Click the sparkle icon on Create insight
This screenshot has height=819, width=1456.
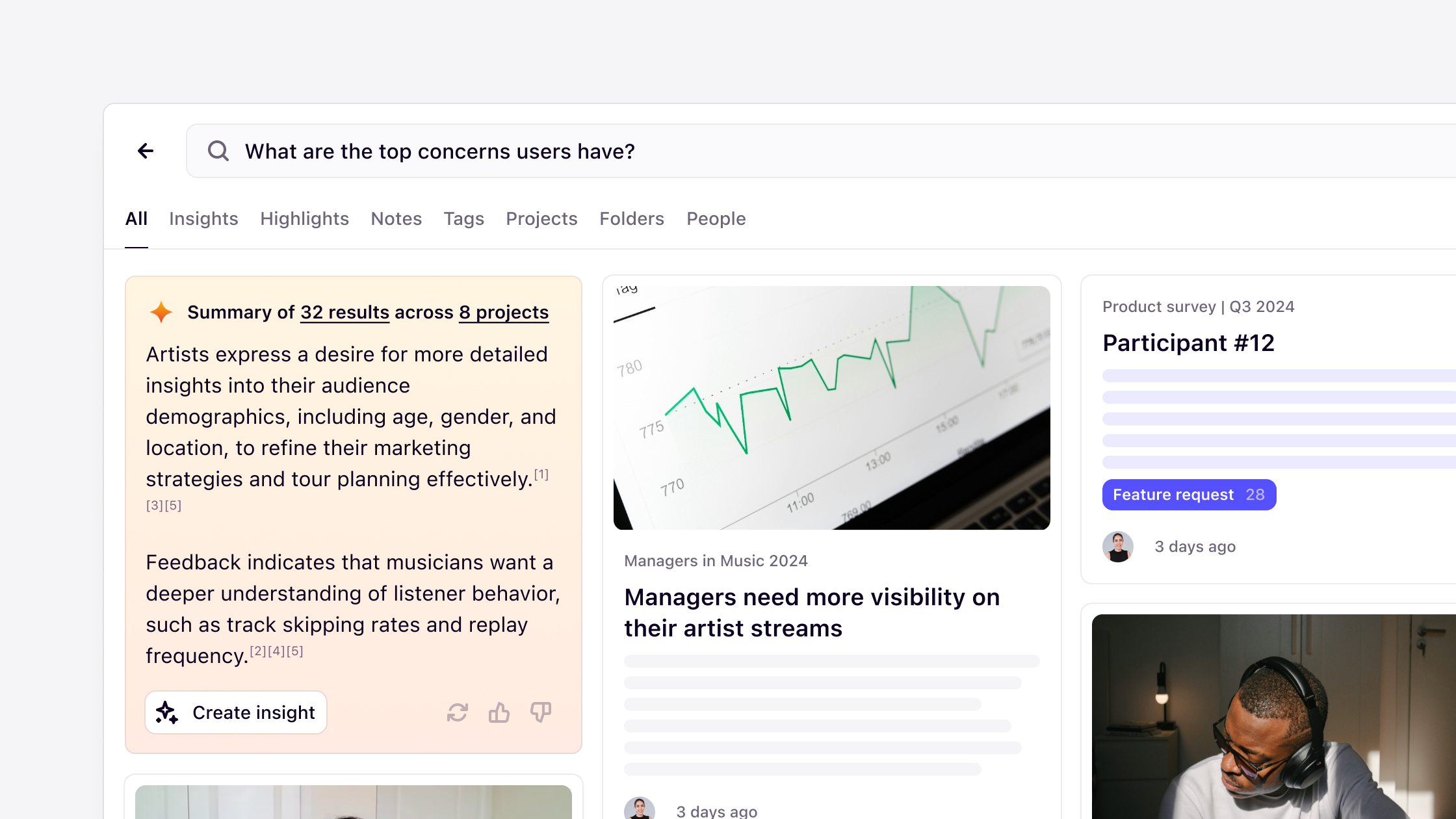pyautogui.click(x=168, y=712)
